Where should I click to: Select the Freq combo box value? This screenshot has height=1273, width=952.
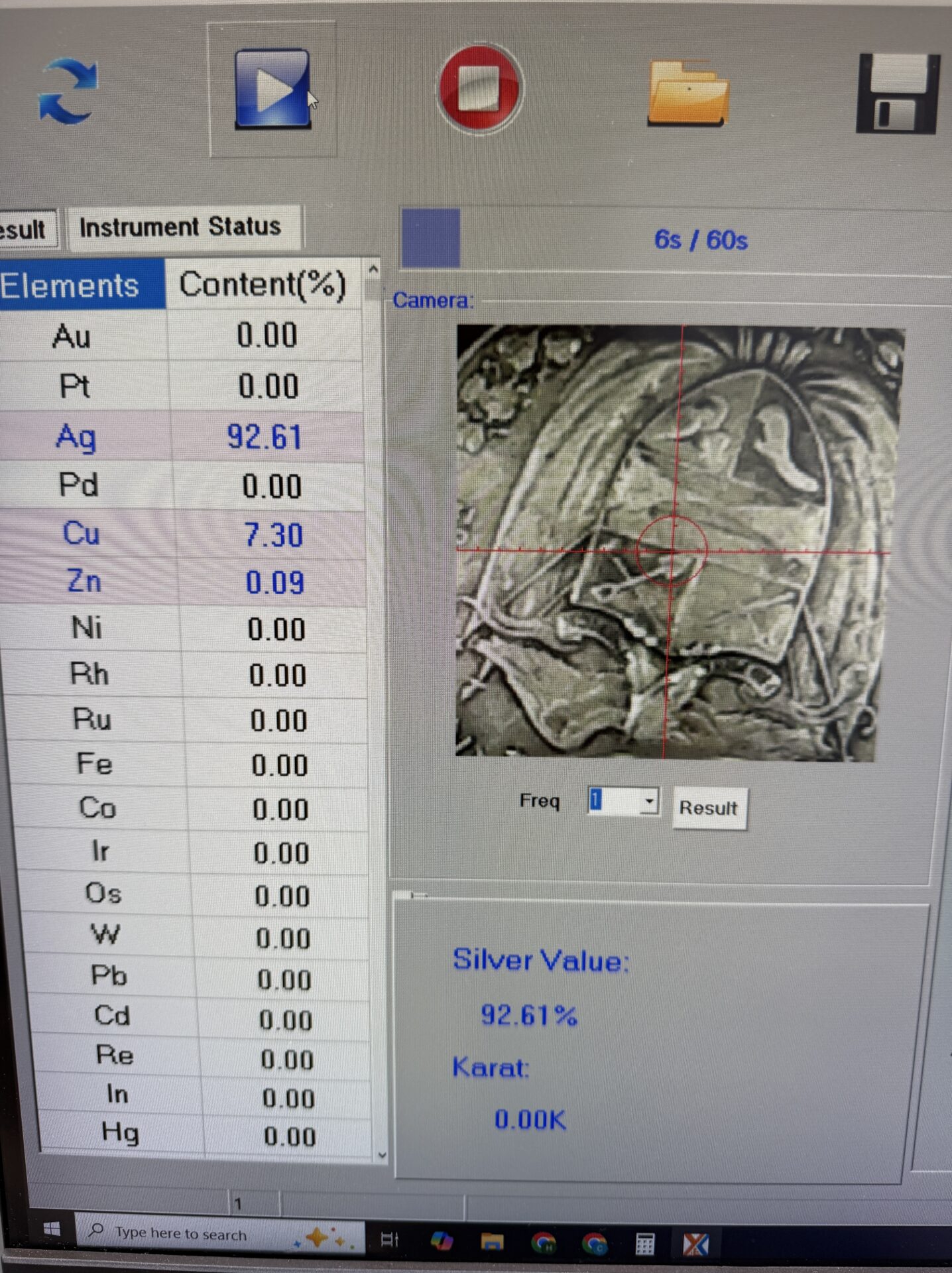(x=615, y=801)
